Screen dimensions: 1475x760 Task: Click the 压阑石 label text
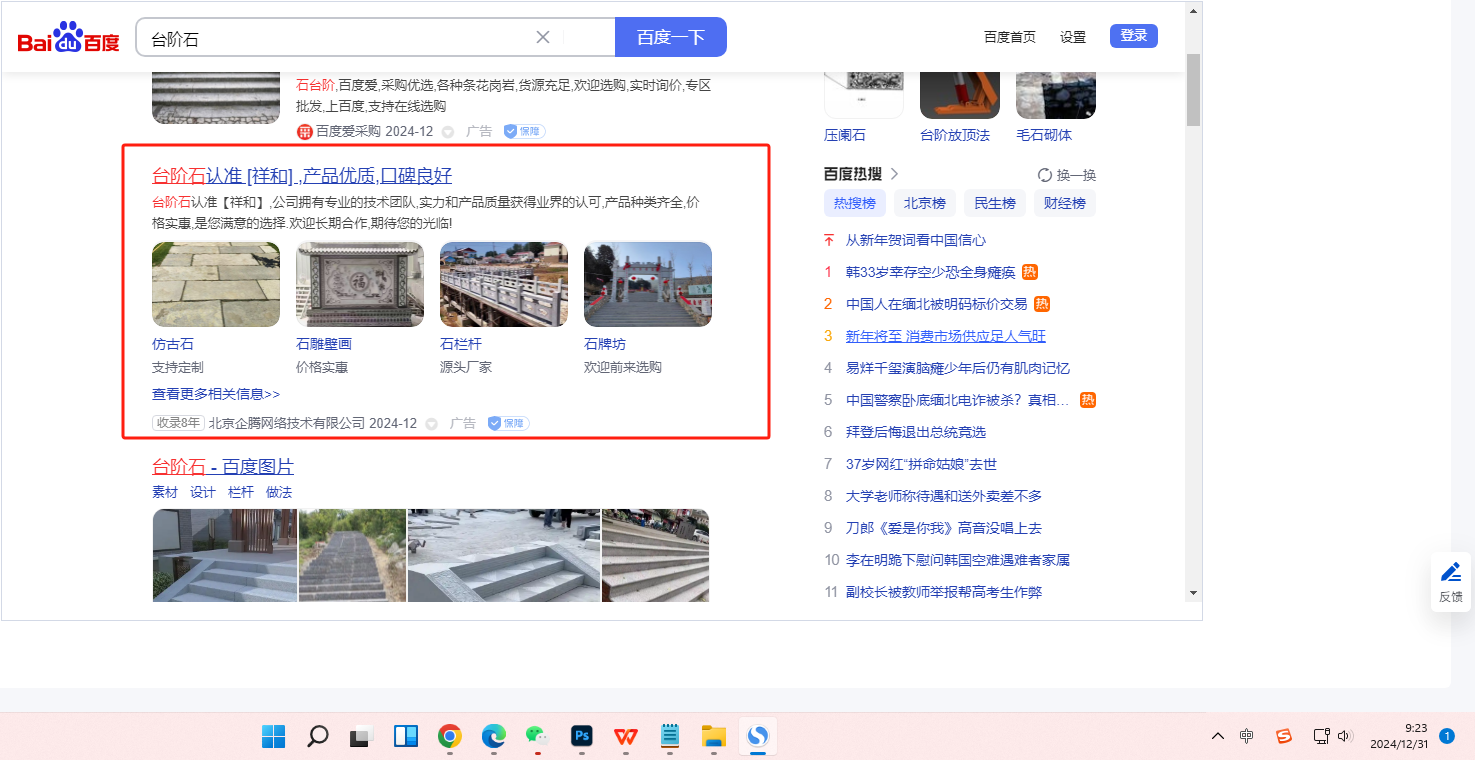point(845,135)
